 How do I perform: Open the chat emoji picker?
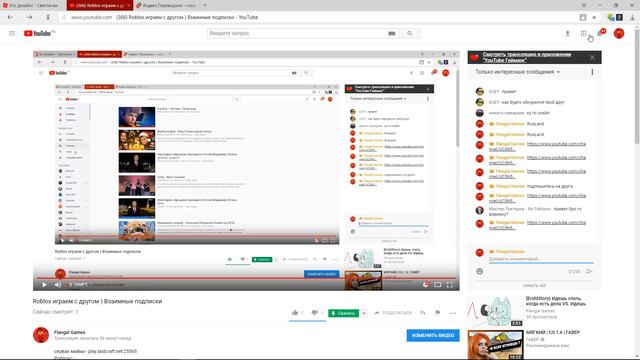coord(480,271)
